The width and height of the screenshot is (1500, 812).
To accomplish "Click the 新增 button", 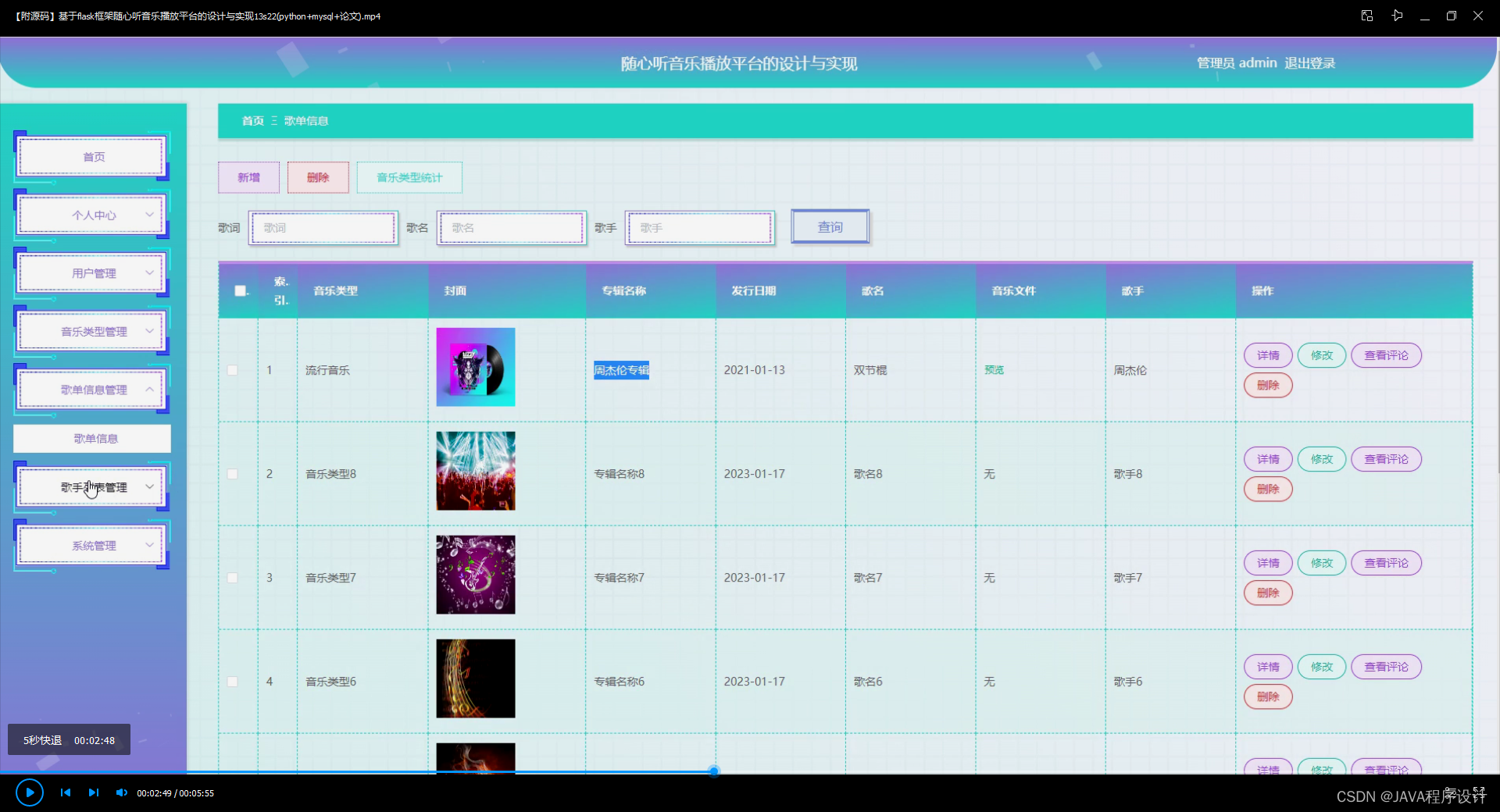I will click(x=248, y=177).
